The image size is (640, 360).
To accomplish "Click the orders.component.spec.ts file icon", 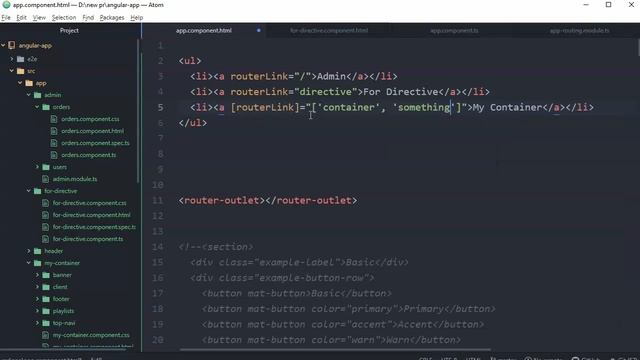I will (54, 143).
